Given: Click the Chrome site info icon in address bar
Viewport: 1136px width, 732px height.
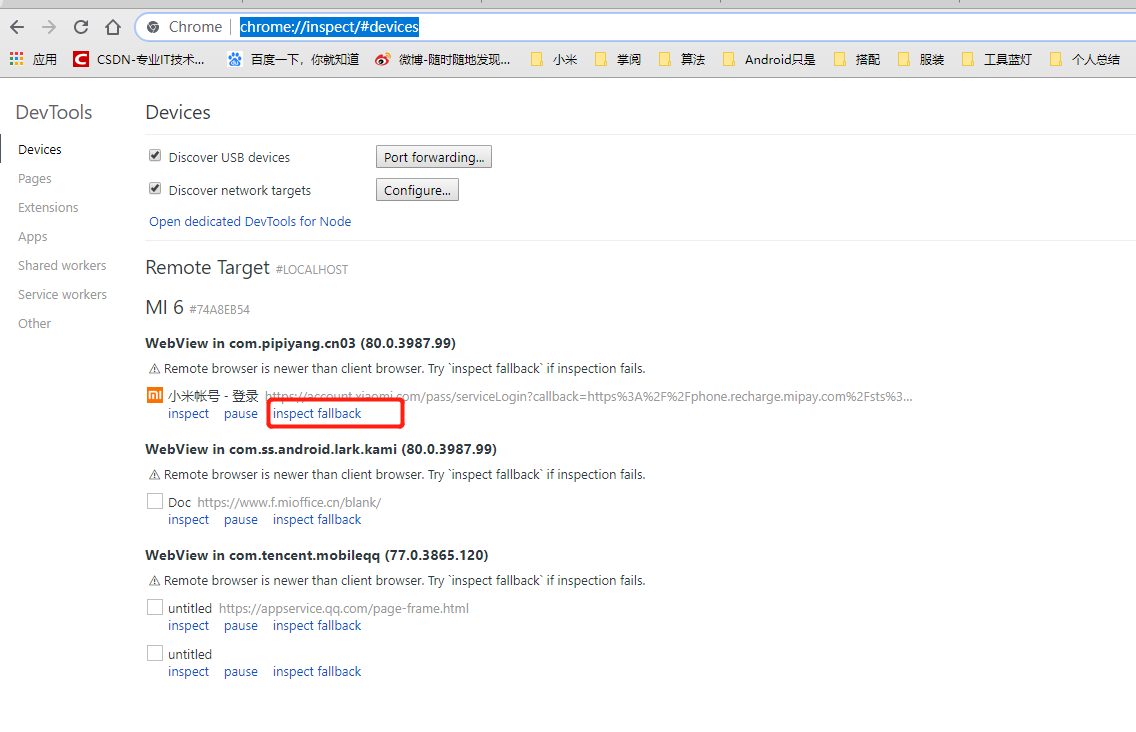Looking at the screenshot, I should tap(153, 28).
